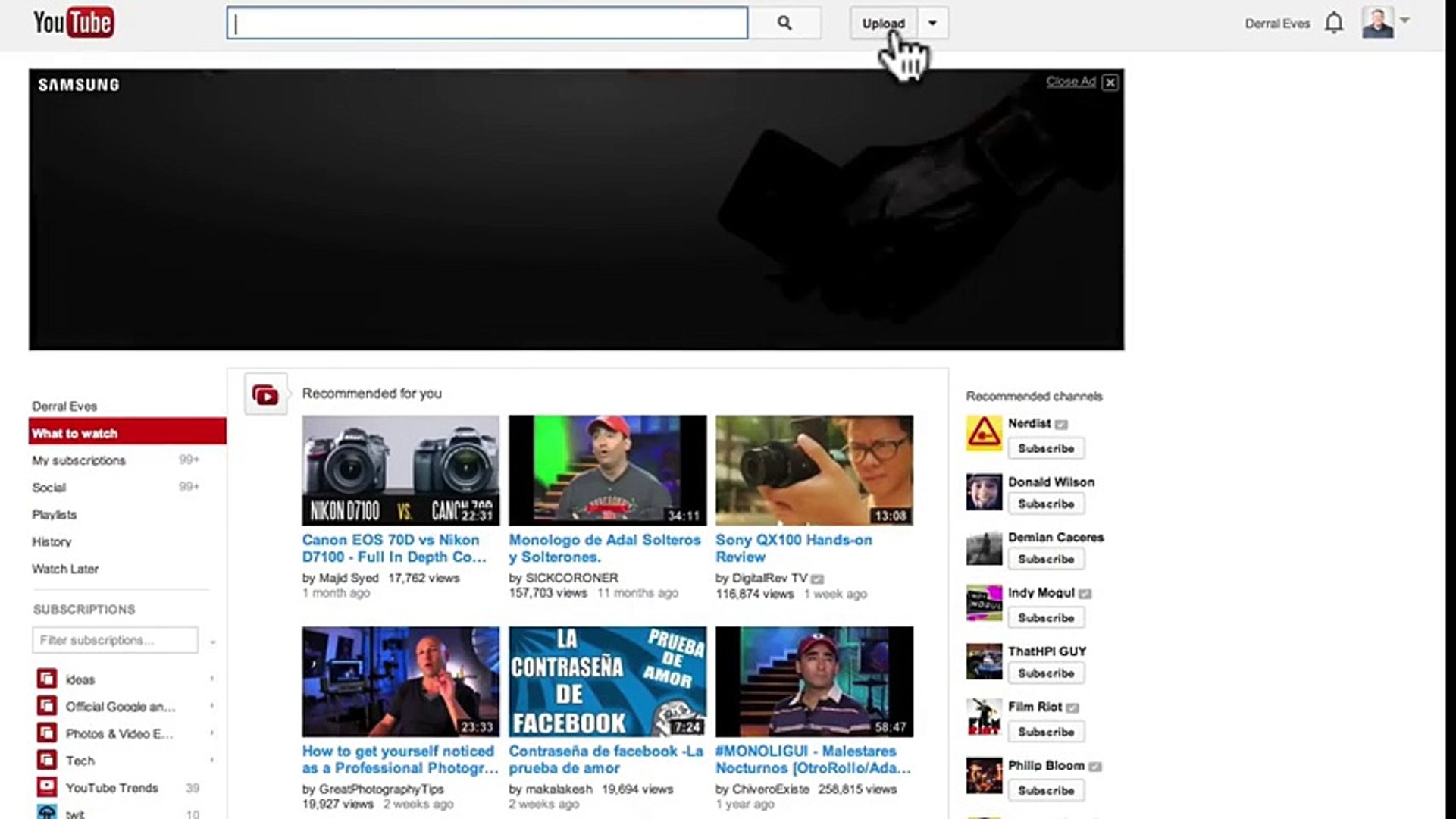This screenshot has height=819, width=1456.
Task: Click the YouTube logo
Action: click(74, 23)
